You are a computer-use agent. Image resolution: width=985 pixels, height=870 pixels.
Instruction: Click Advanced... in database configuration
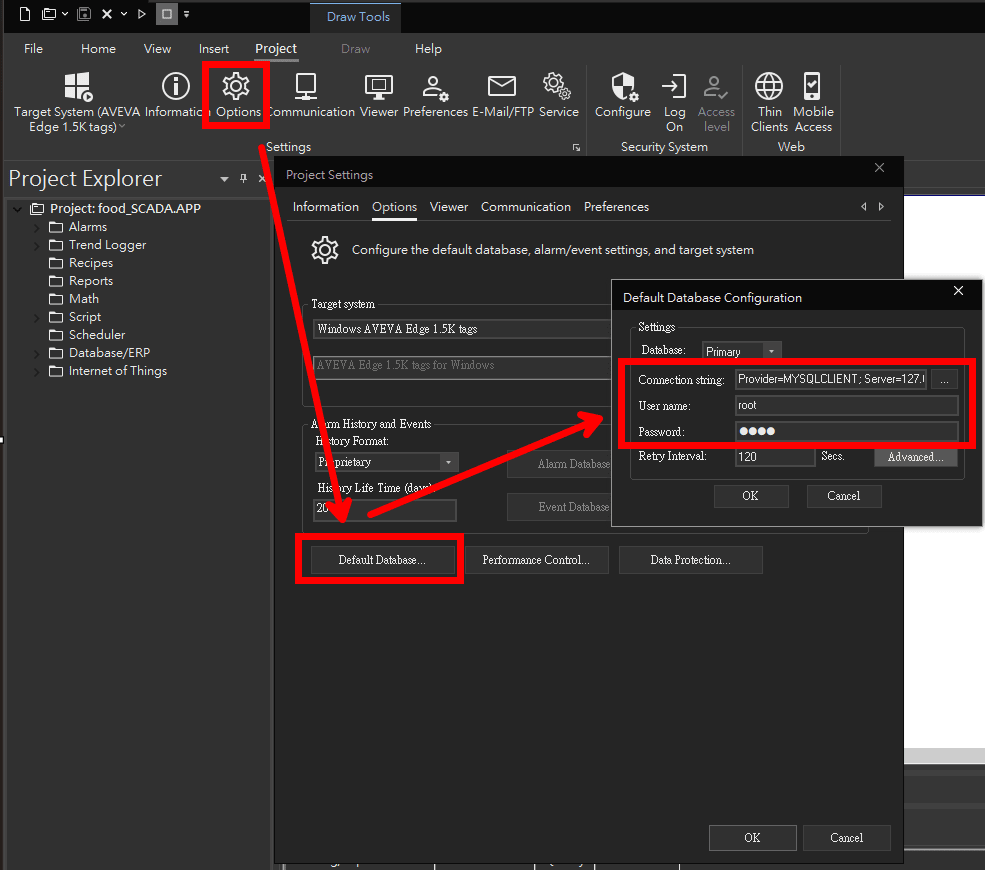(x=915, y=457)
